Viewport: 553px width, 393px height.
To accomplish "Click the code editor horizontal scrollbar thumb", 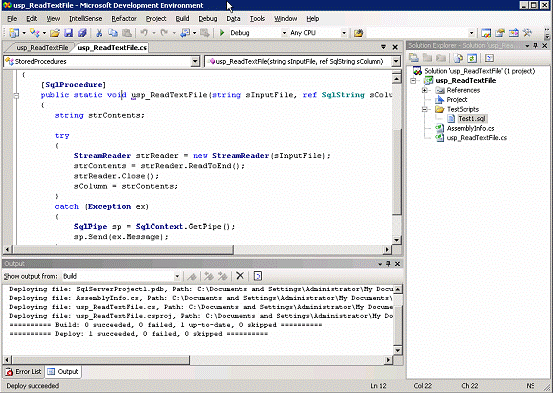I will pyautogui.click(x=123, y=249).
